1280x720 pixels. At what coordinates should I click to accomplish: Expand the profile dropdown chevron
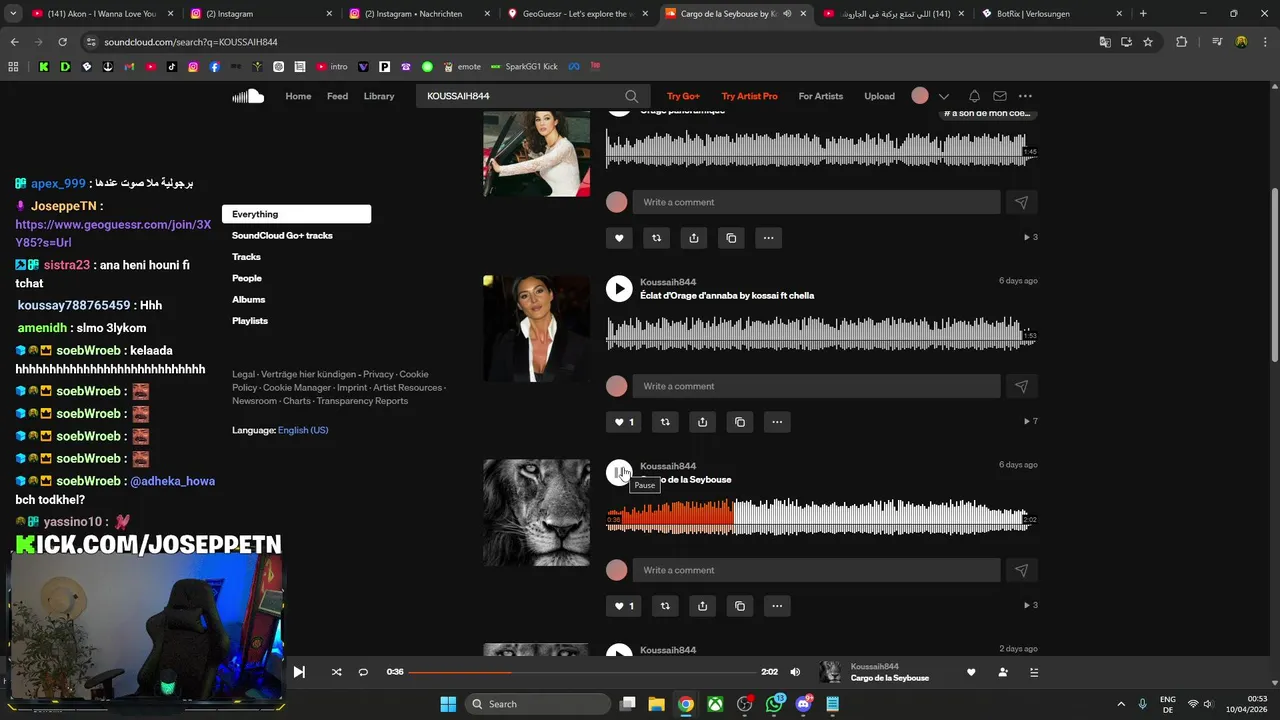pos(943,97)
